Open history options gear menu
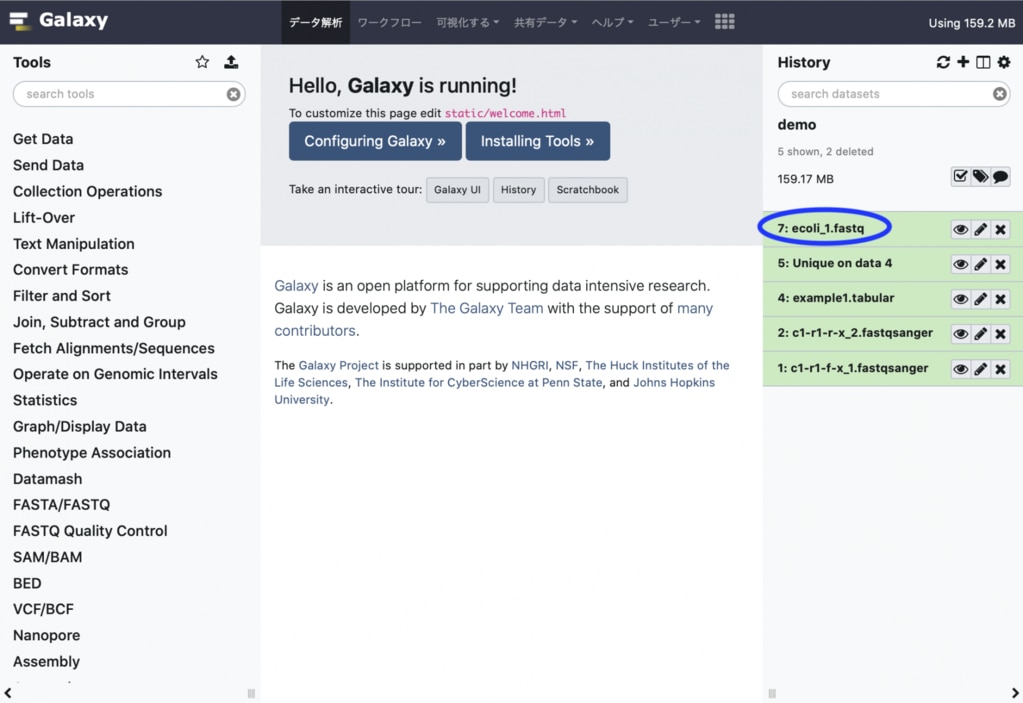1023x703 pixels. [1004, 62]
